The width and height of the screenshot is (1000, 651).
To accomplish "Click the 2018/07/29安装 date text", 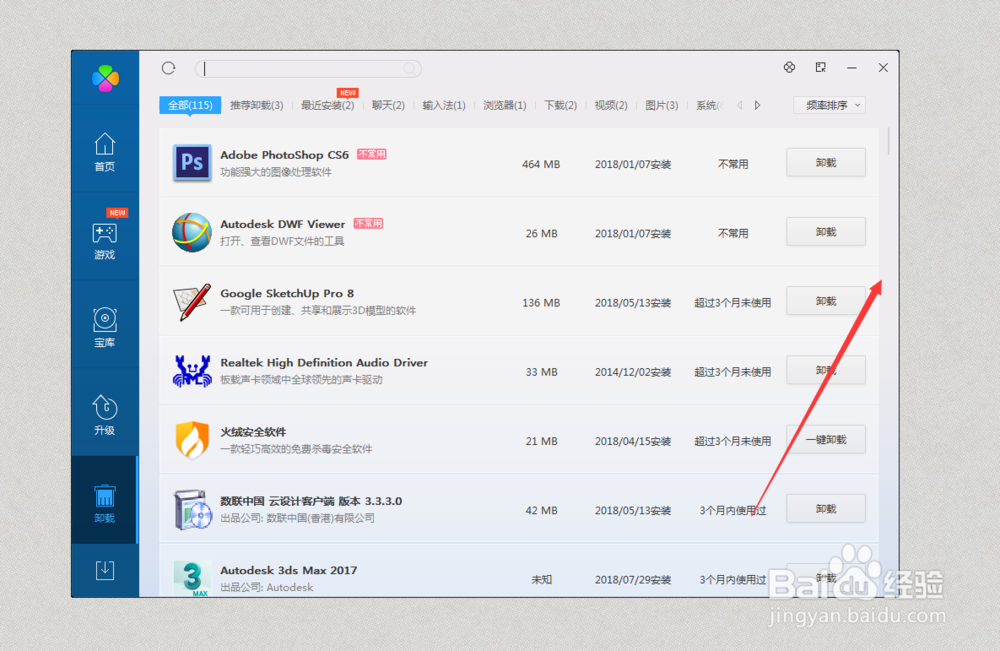I will tap(633, 580).
